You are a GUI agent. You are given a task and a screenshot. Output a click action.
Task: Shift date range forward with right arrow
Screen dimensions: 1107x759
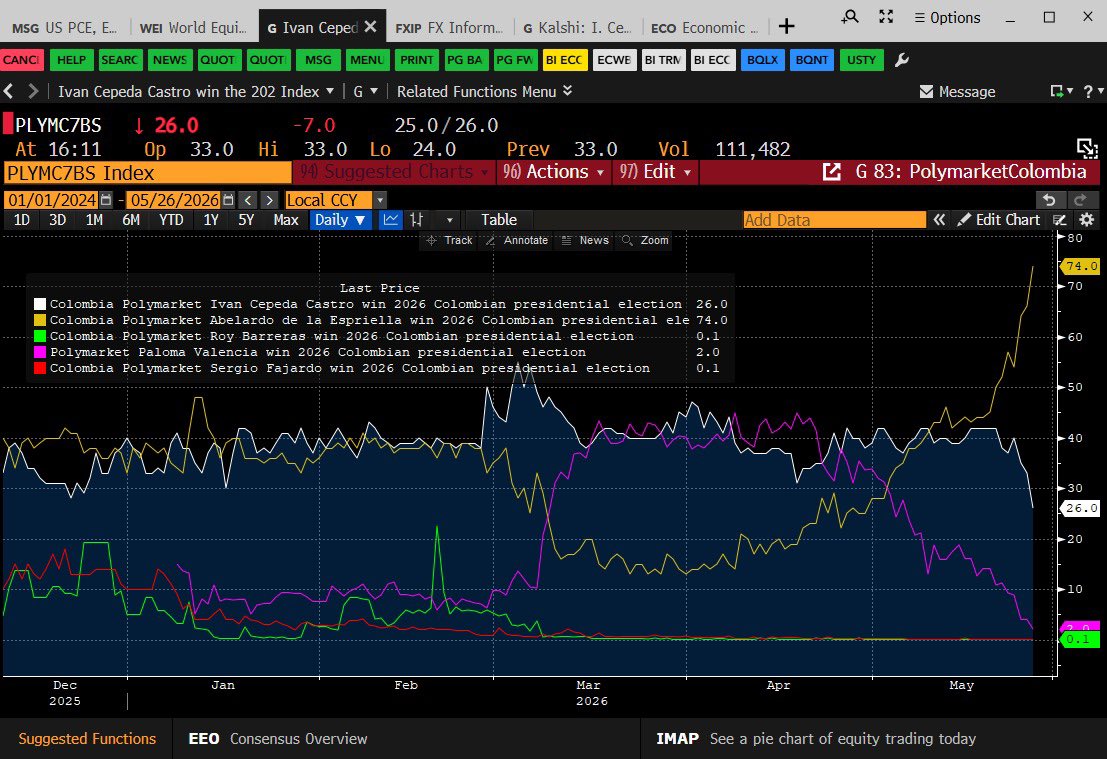click(x=269, y=200)
